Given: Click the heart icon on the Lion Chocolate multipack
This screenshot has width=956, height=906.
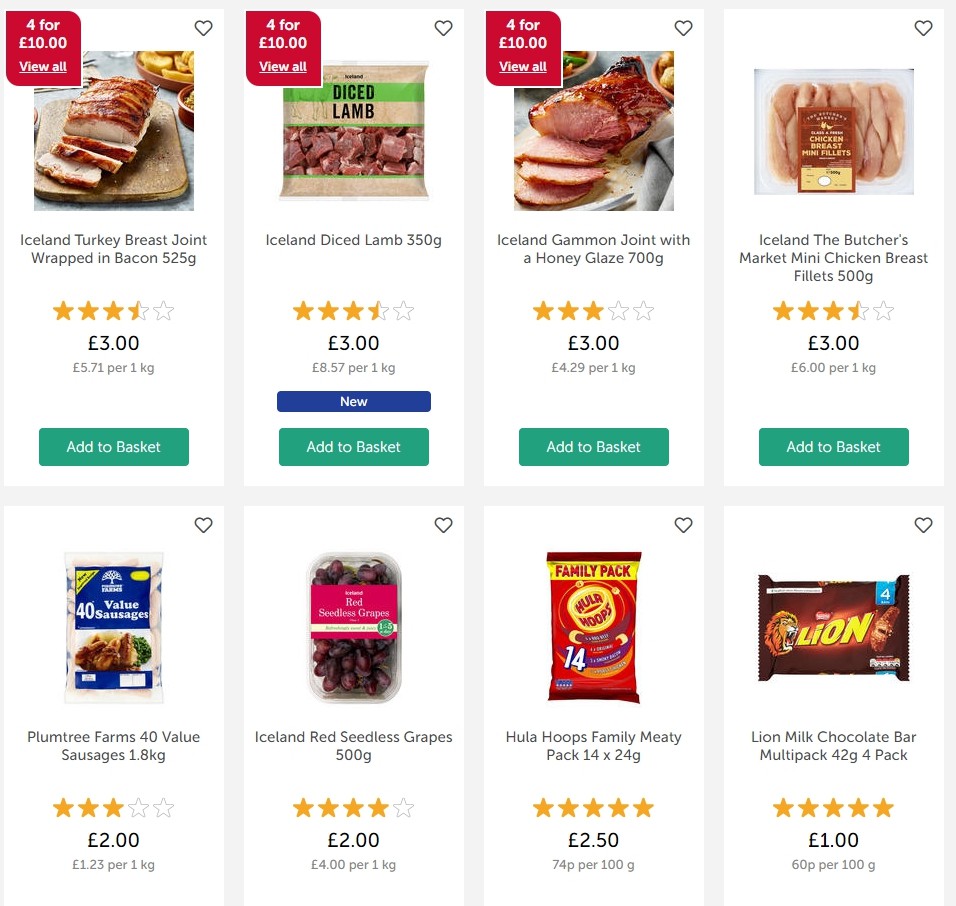Looking at the screenshot, I should pyautogui.click(x=923, y=524).
